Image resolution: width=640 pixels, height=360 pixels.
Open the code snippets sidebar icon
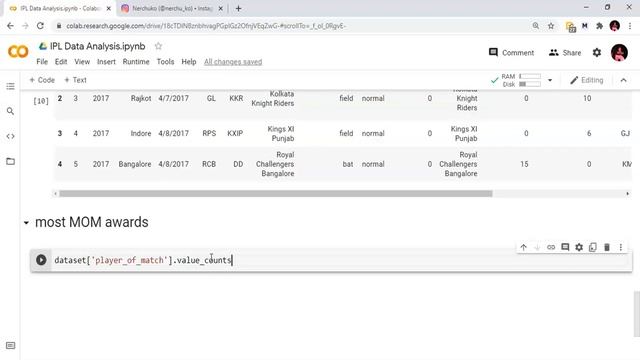point(11,136)
